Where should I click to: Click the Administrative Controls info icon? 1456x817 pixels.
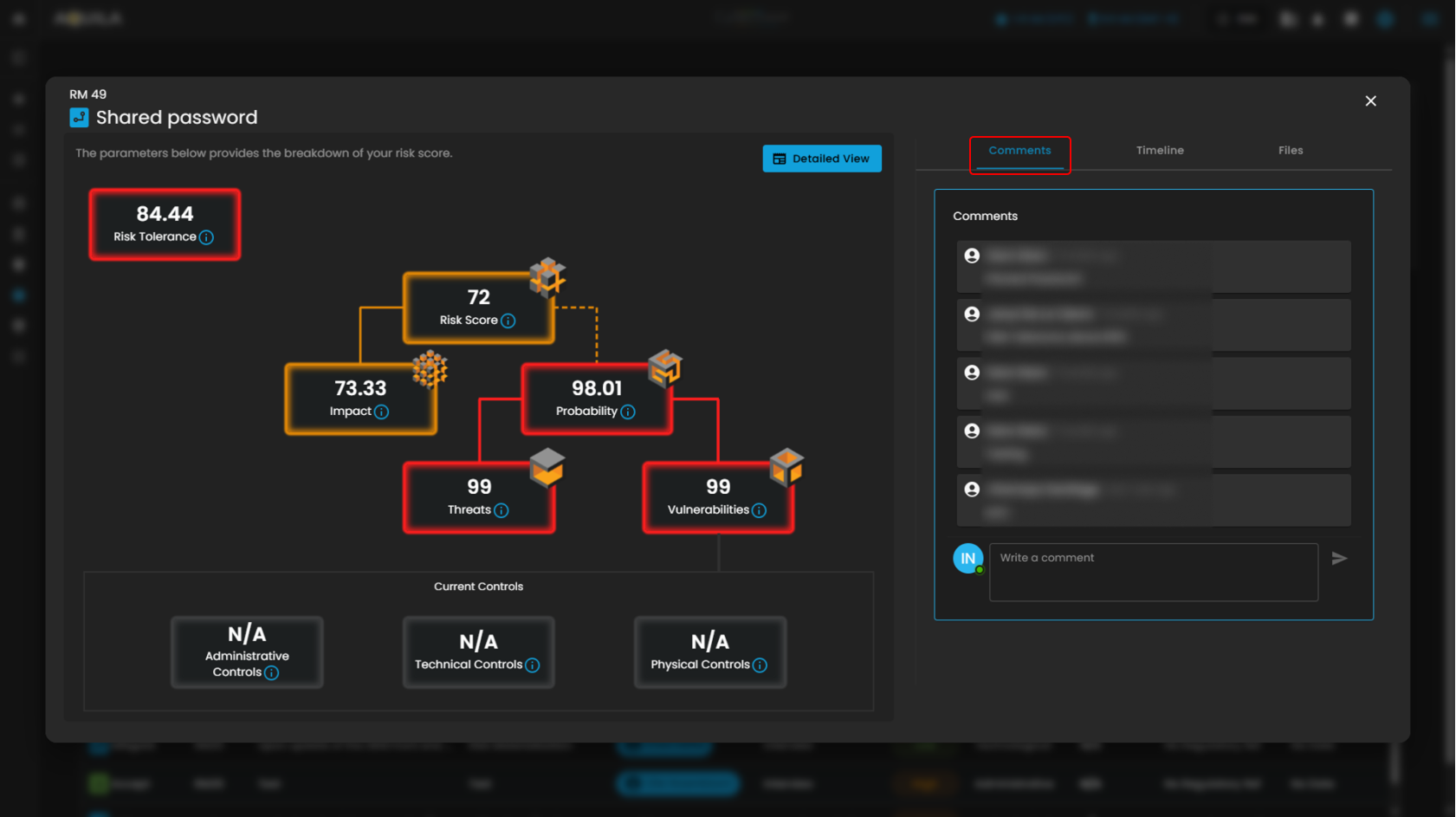(272, 673)
